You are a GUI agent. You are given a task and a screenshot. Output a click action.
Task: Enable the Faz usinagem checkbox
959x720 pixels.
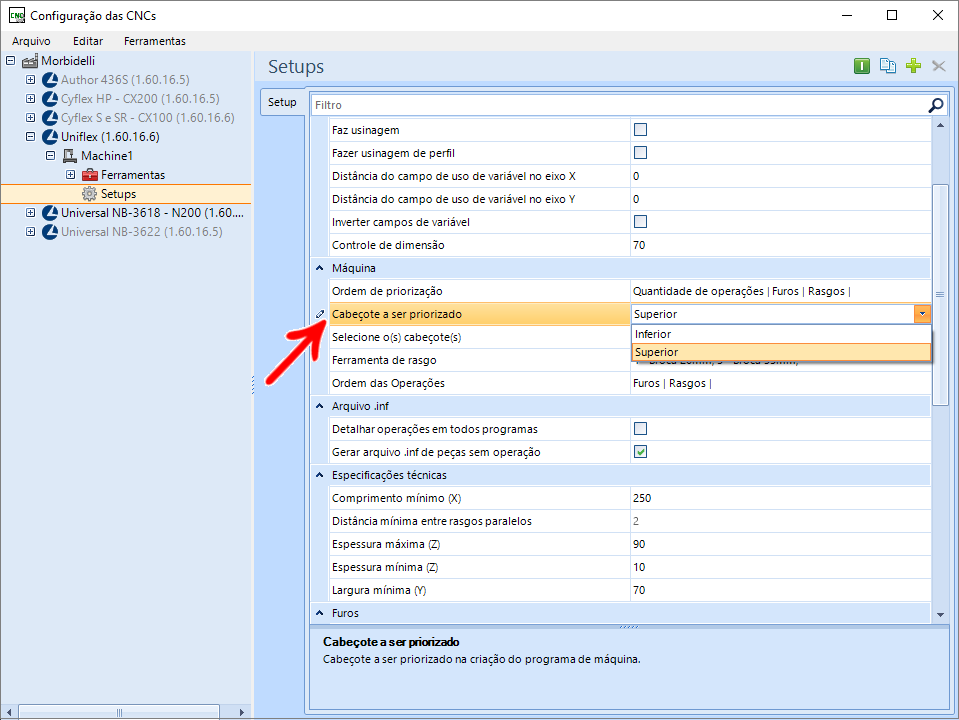(x=641, y=130)
